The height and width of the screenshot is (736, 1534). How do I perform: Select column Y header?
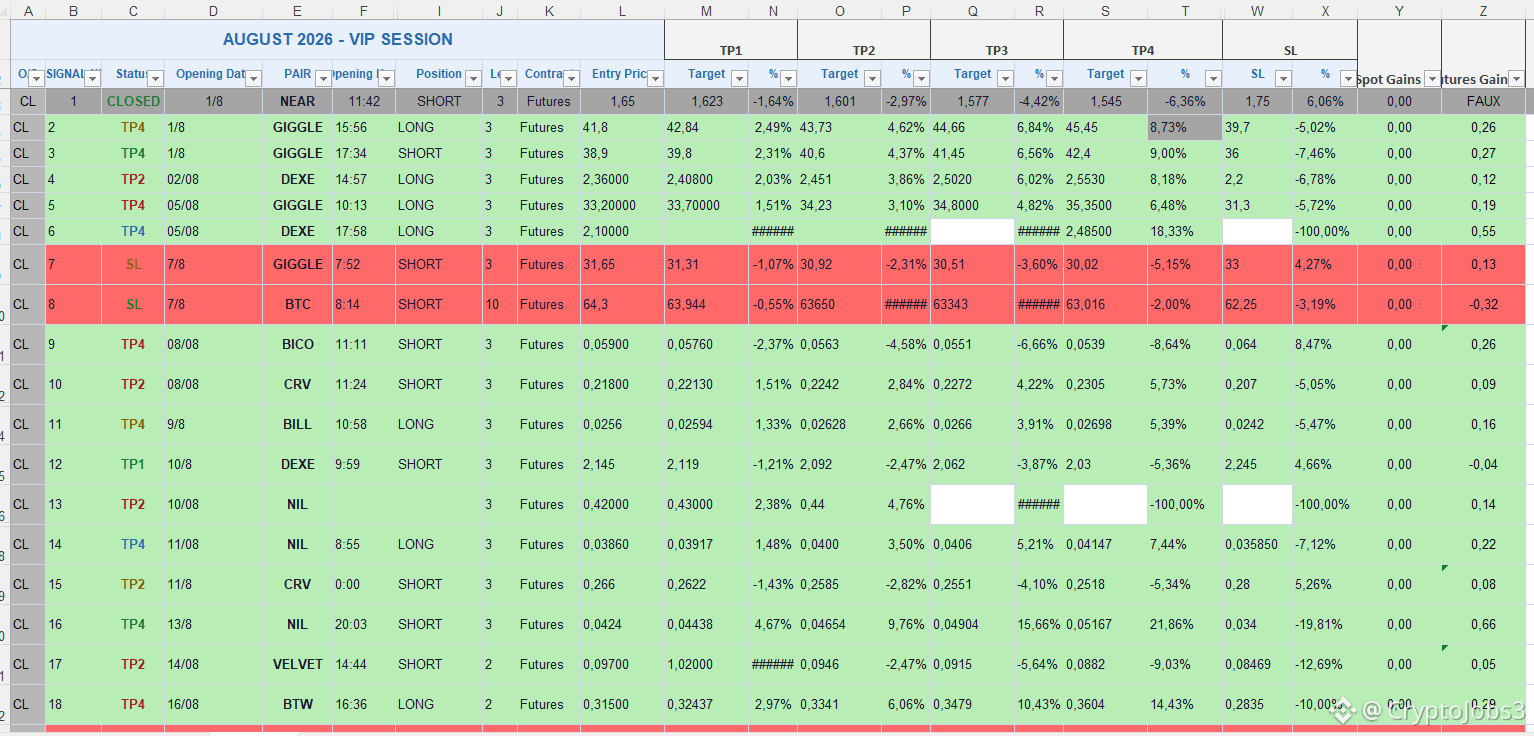1399,10
